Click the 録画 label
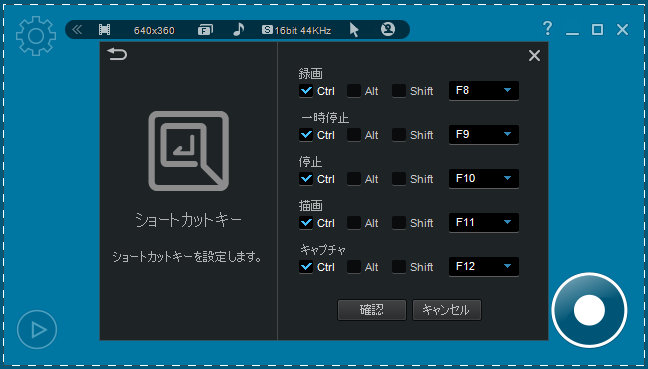The width and height of the screenshot is (648, 369). [x=310, y=74]
